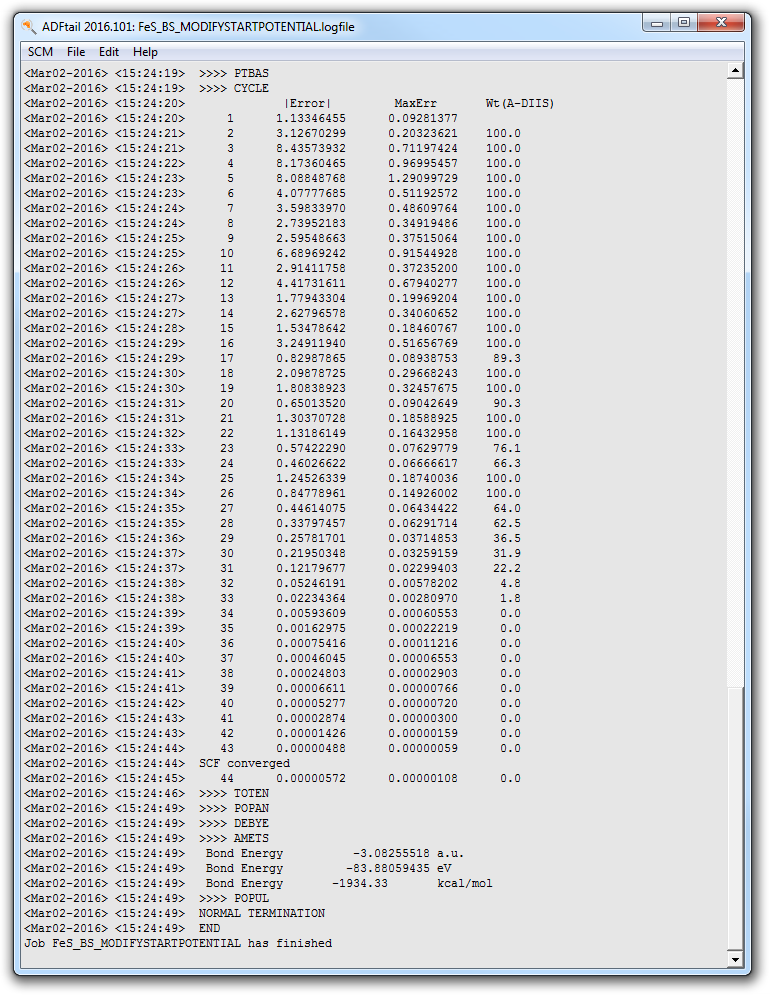This screenshot has height=995, width=770.
Task: Click error value 1.13346455 in cycle 1
Action: 311,118
